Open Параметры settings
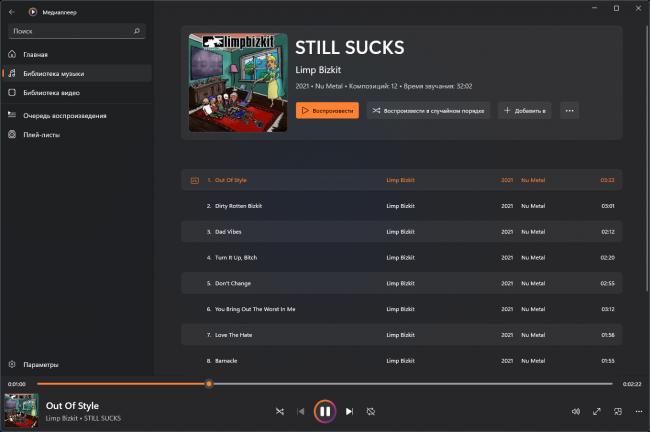 77,364
